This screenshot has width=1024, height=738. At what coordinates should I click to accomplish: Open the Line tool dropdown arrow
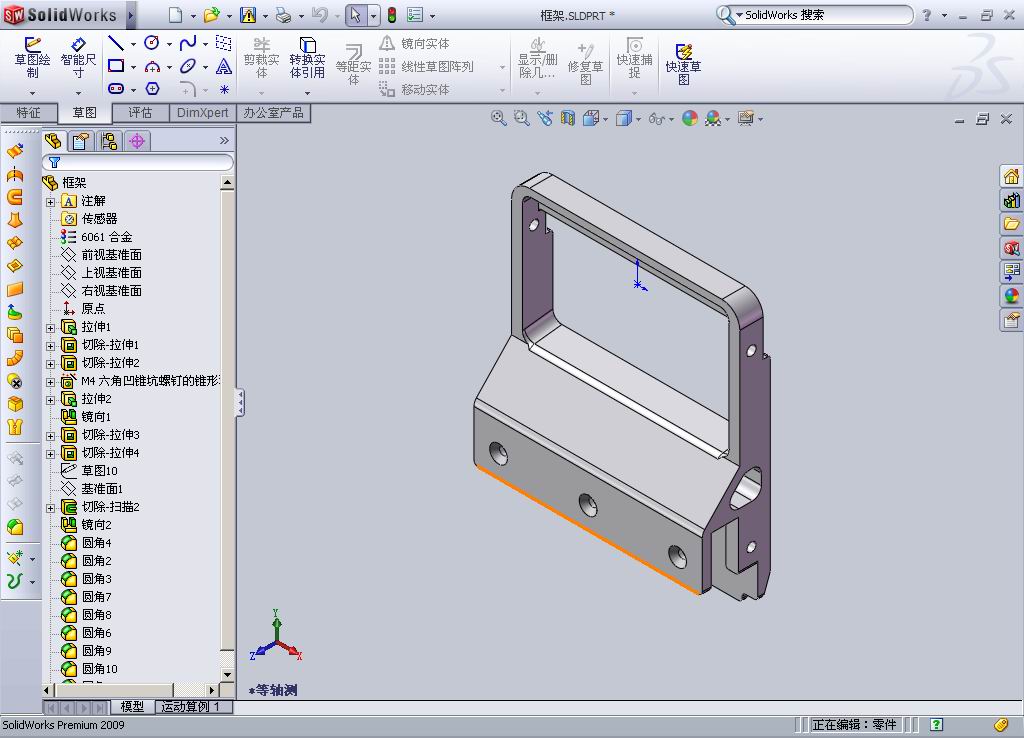point(133,44)
